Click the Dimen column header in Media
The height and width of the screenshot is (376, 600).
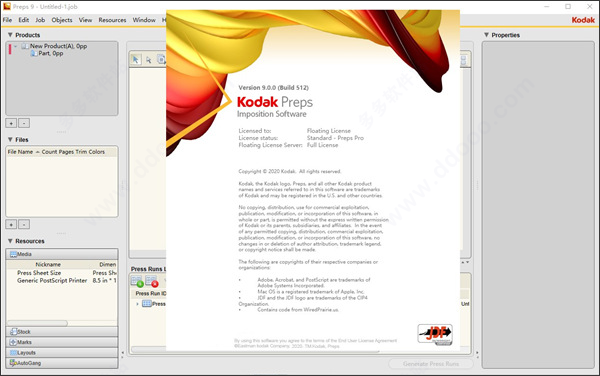(x=108, y=265)
